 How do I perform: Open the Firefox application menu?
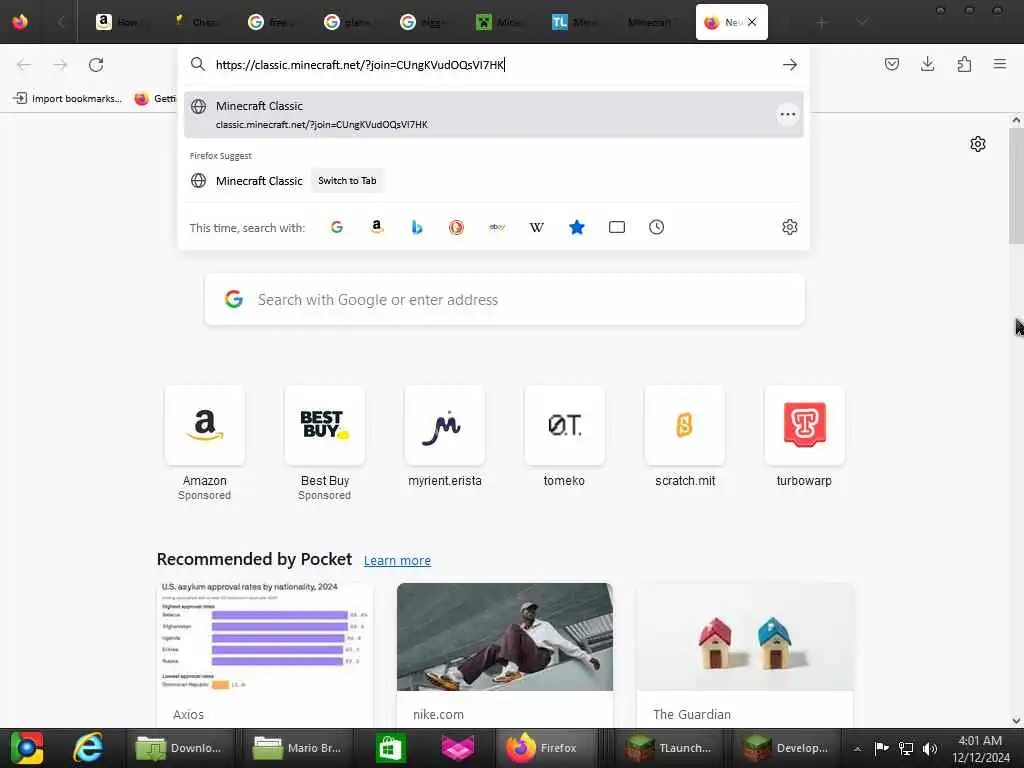coord(999,64)
